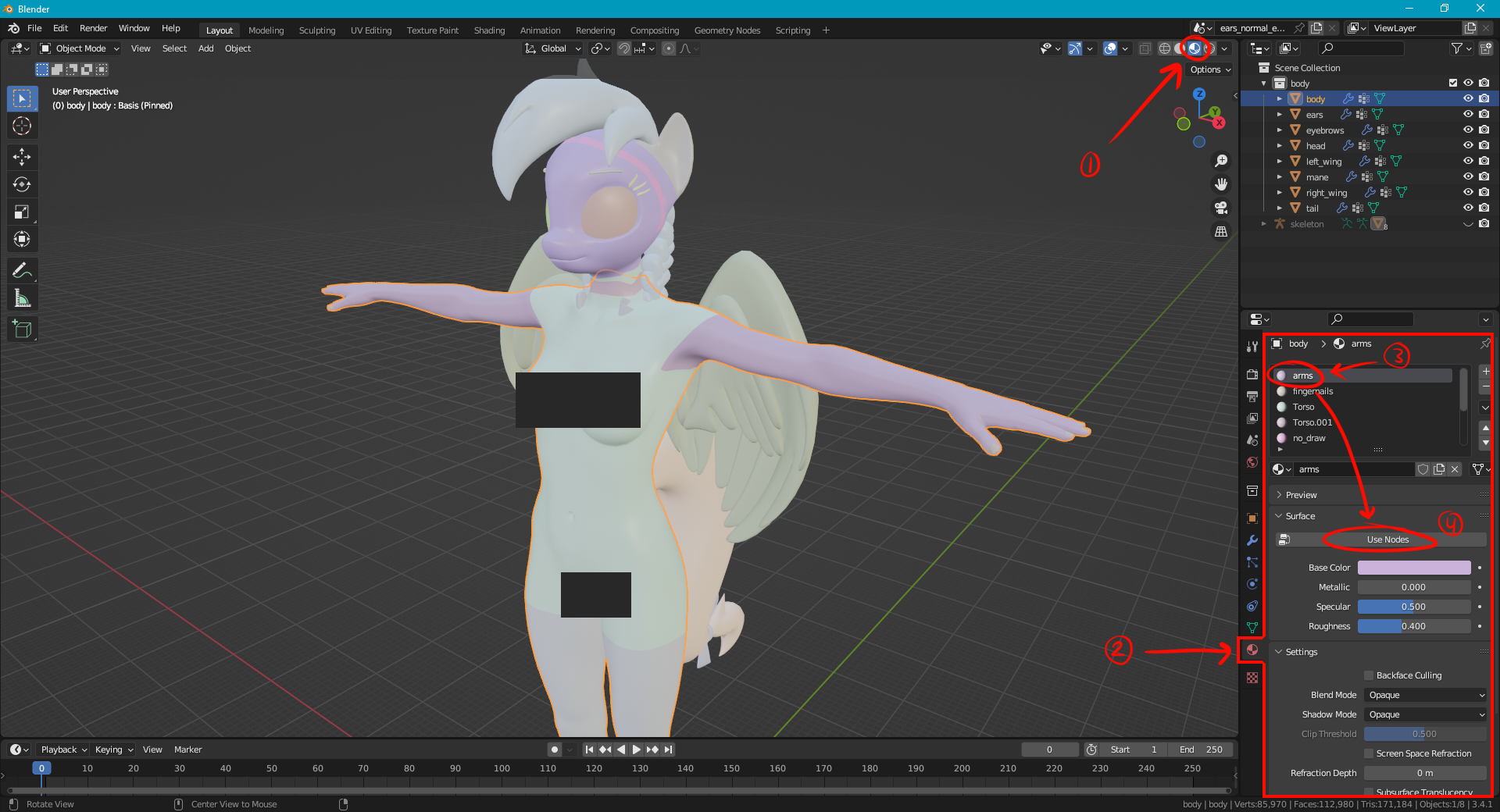Click the viewport zoom magnifier icon

coord(1220,161)
